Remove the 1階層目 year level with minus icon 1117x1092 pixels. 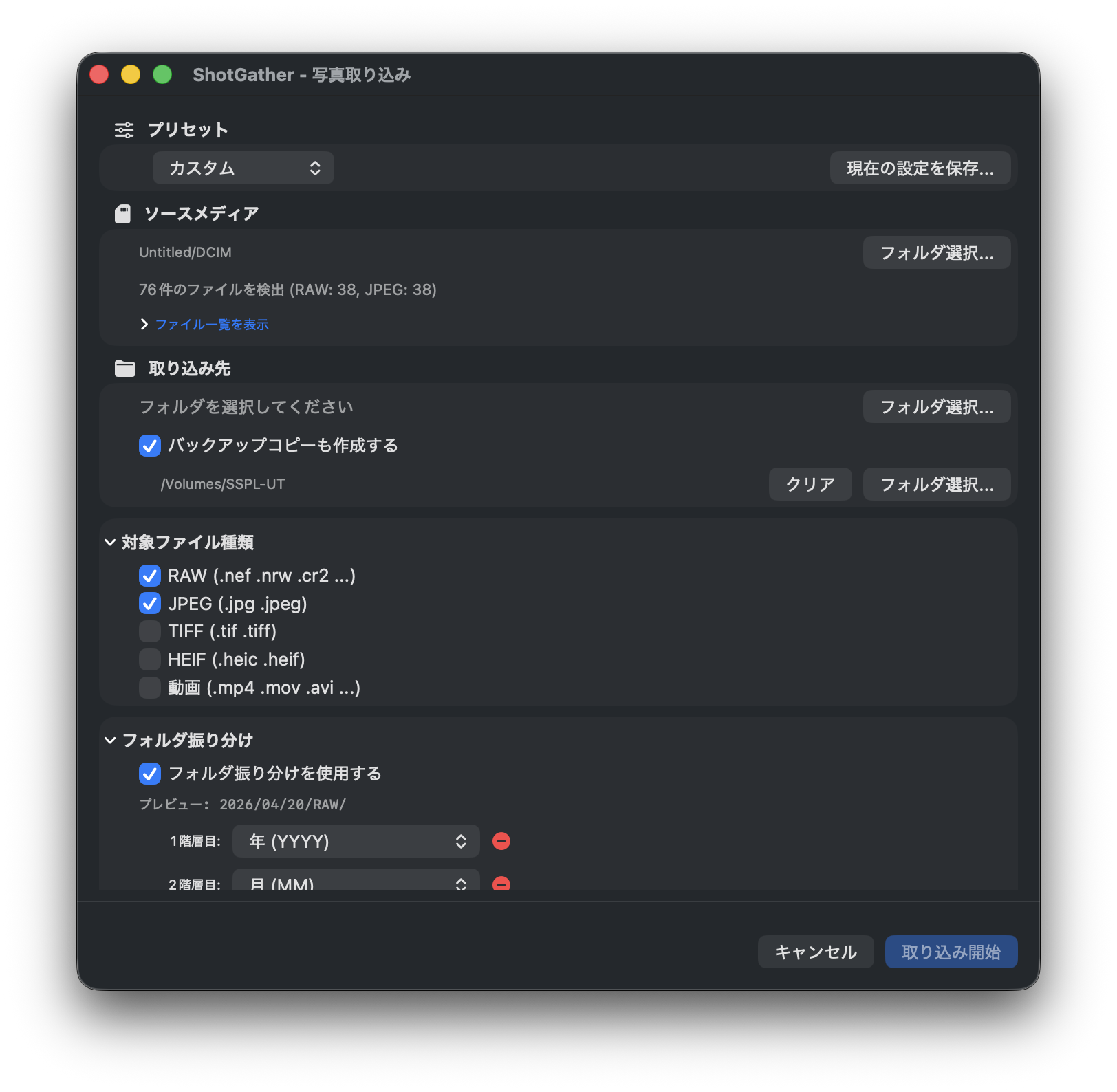click(501, 840)
